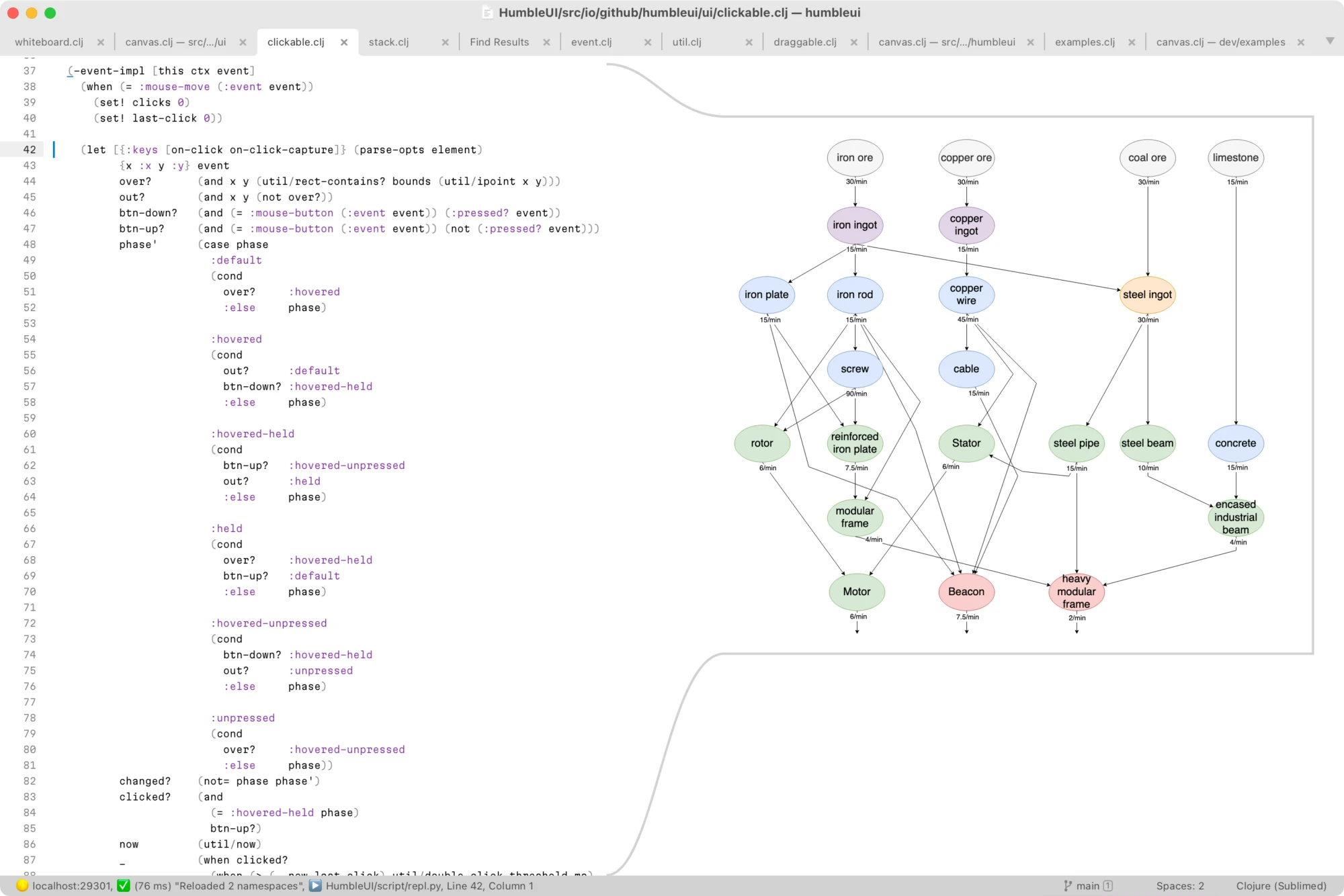The height and width of the screenshot is (896, 1344).
Task: Click the yellow REPL connection status icon
Action: point(22,886)
